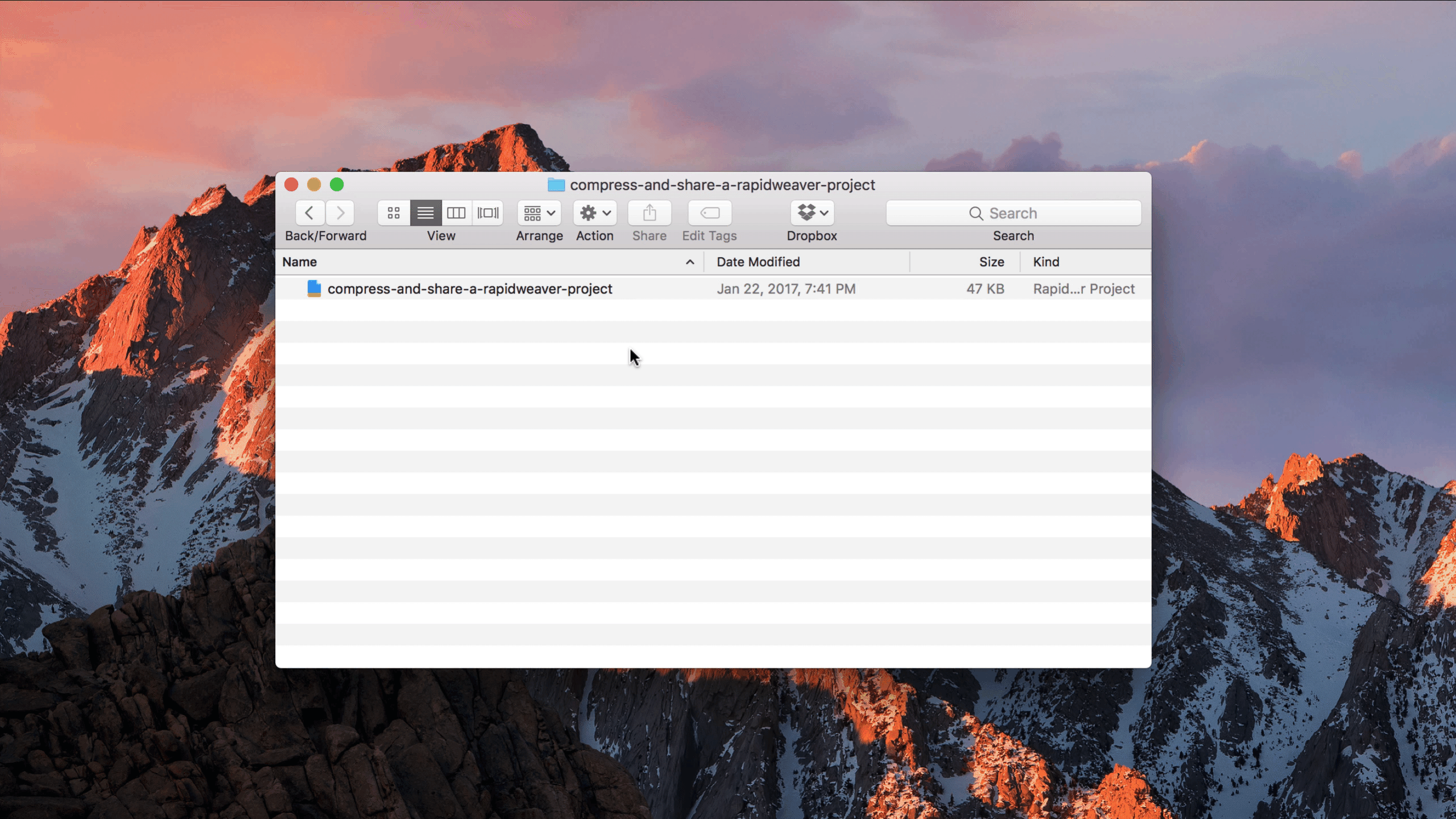Zoom the window with green button
1456x819 pixels.
point(337,184)
